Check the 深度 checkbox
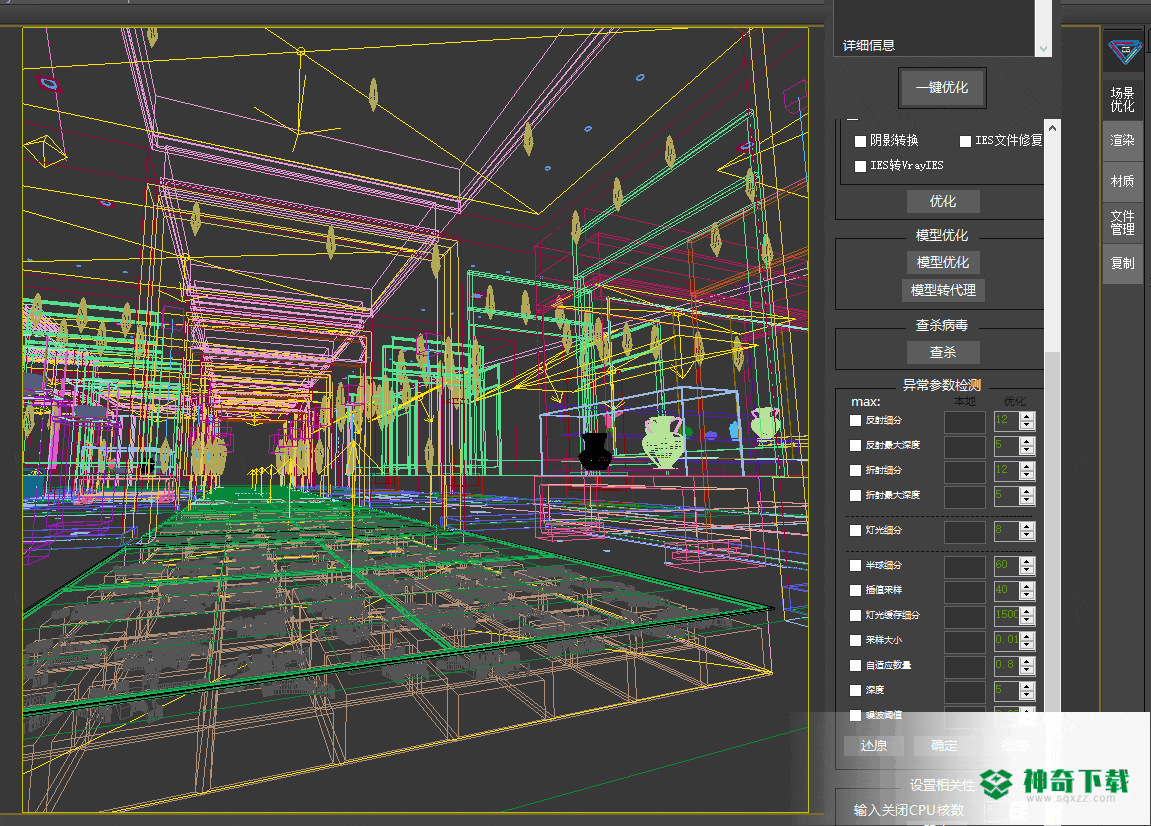1151x826 pixels. coord(855,690)
